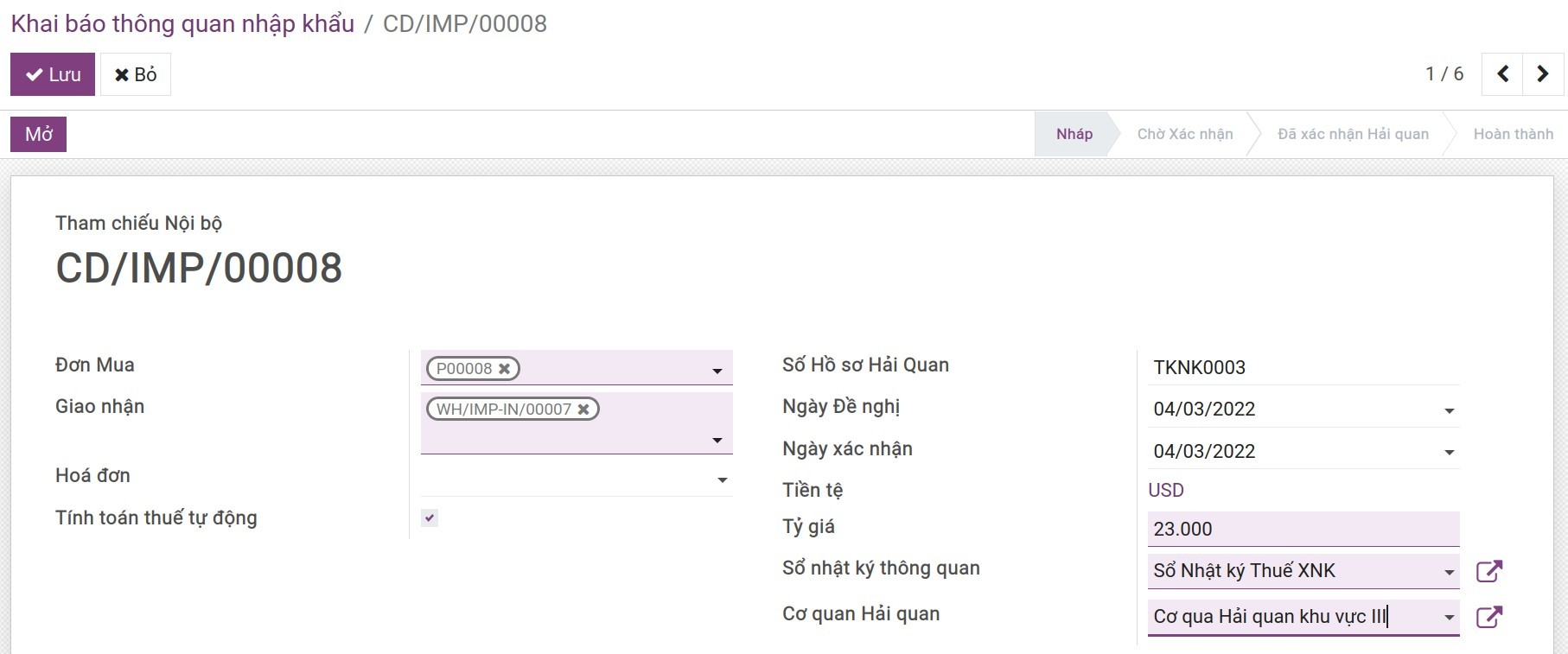Viewport: 1568px width, 654px height.
Task: Select the Chờ Xác nhận status stage
Action: pyautogui.click(x=1184, y=134)
